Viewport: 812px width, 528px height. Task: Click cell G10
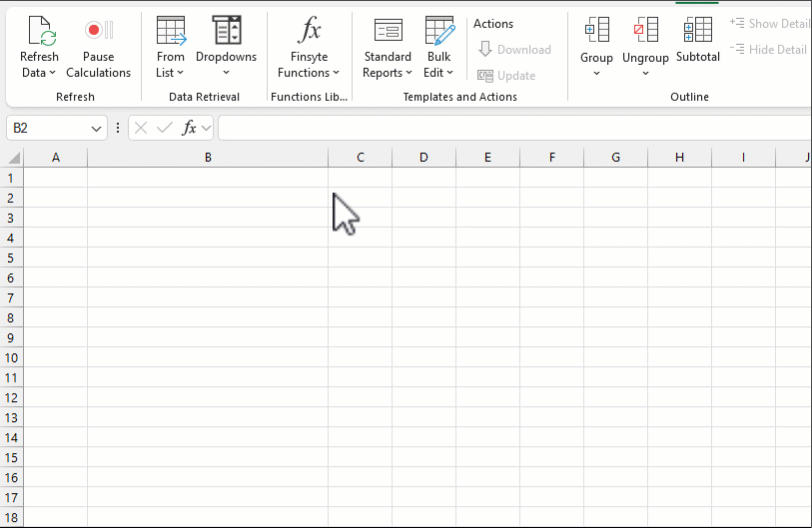click(616, 358)
